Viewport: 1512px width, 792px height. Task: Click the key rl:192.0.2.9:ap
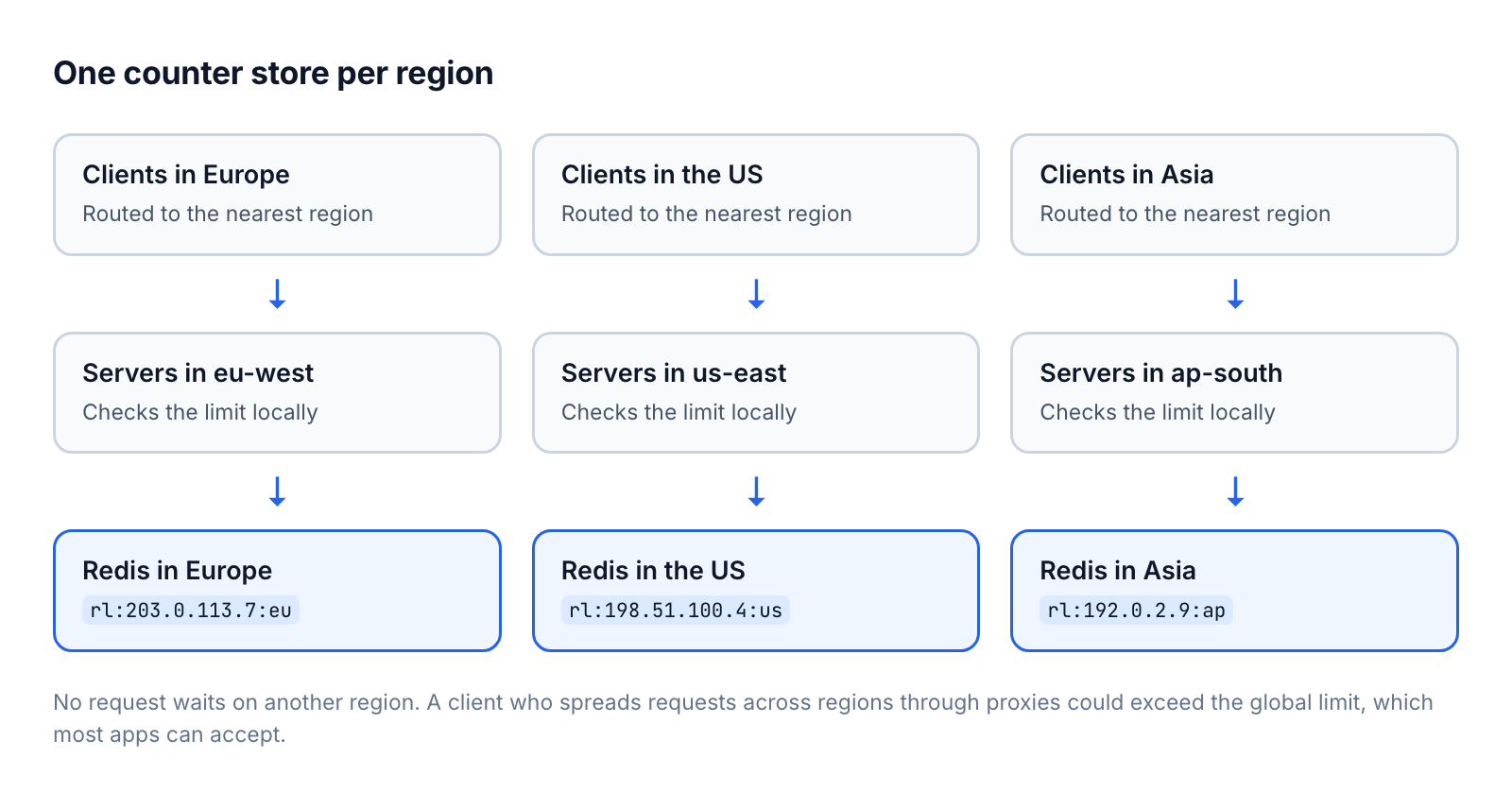click(x=1136, y=611)
